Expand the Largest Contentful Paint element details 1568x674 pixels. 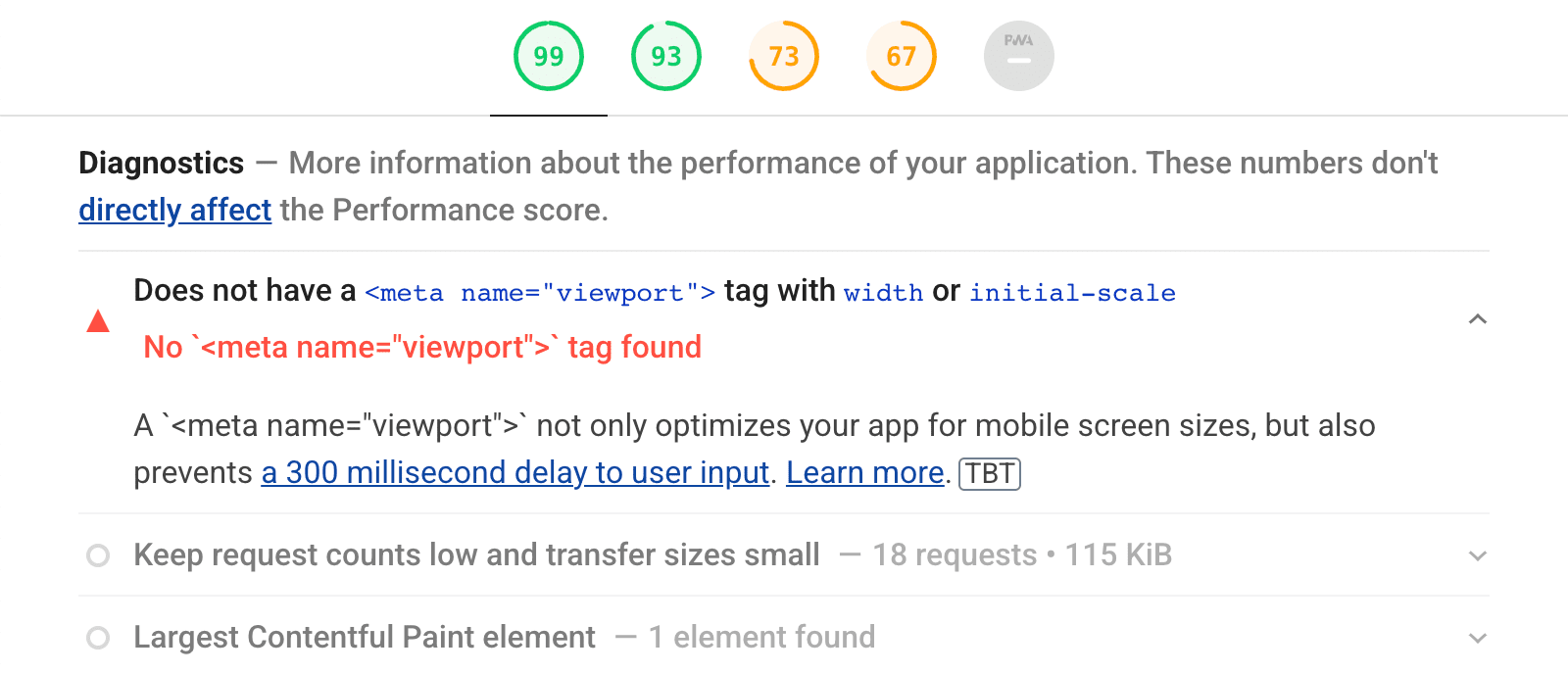click(1478, 638)
